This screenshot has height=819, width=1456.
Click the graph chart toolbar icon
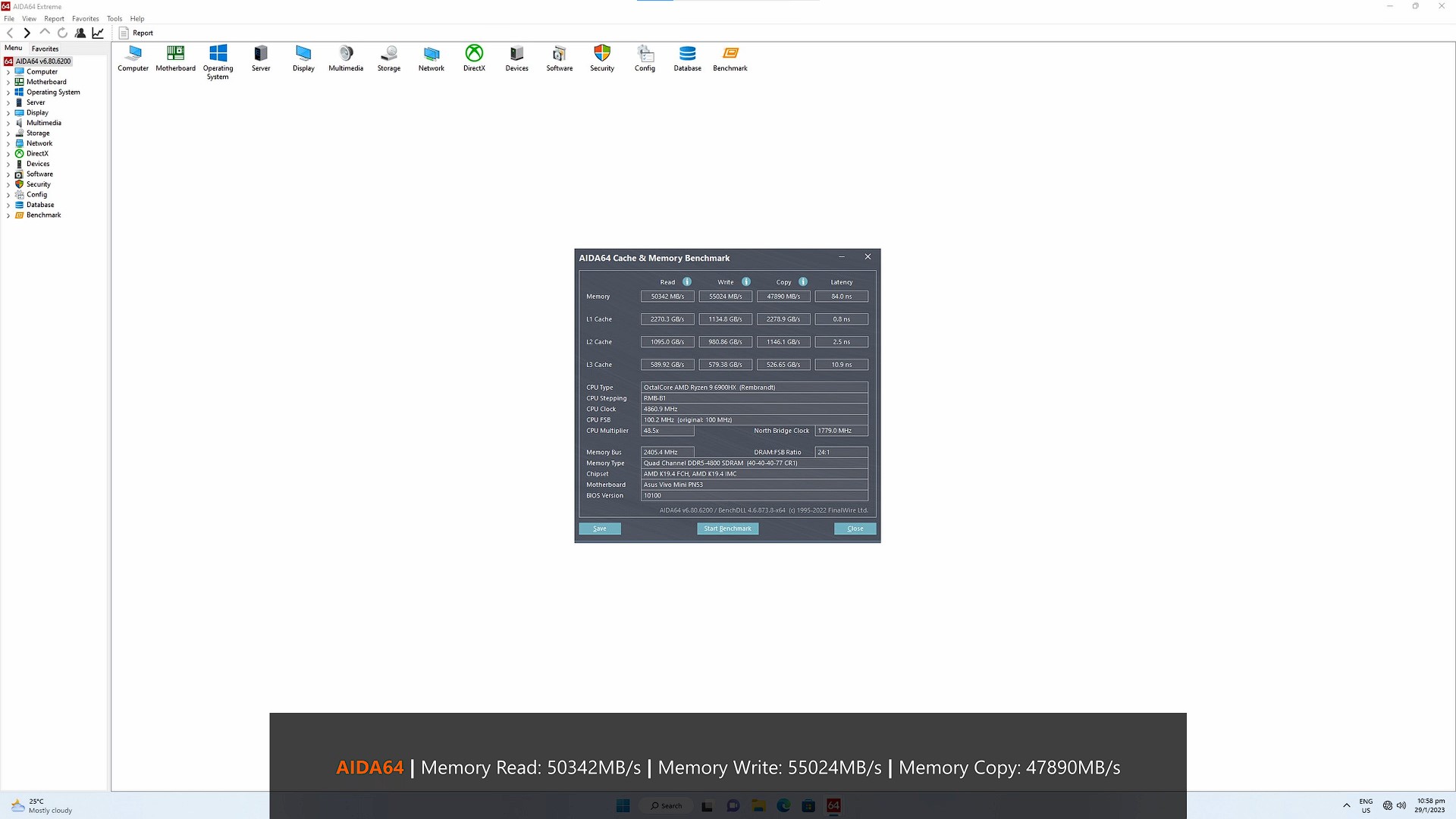pyautogui.click(x=98, y=33)
